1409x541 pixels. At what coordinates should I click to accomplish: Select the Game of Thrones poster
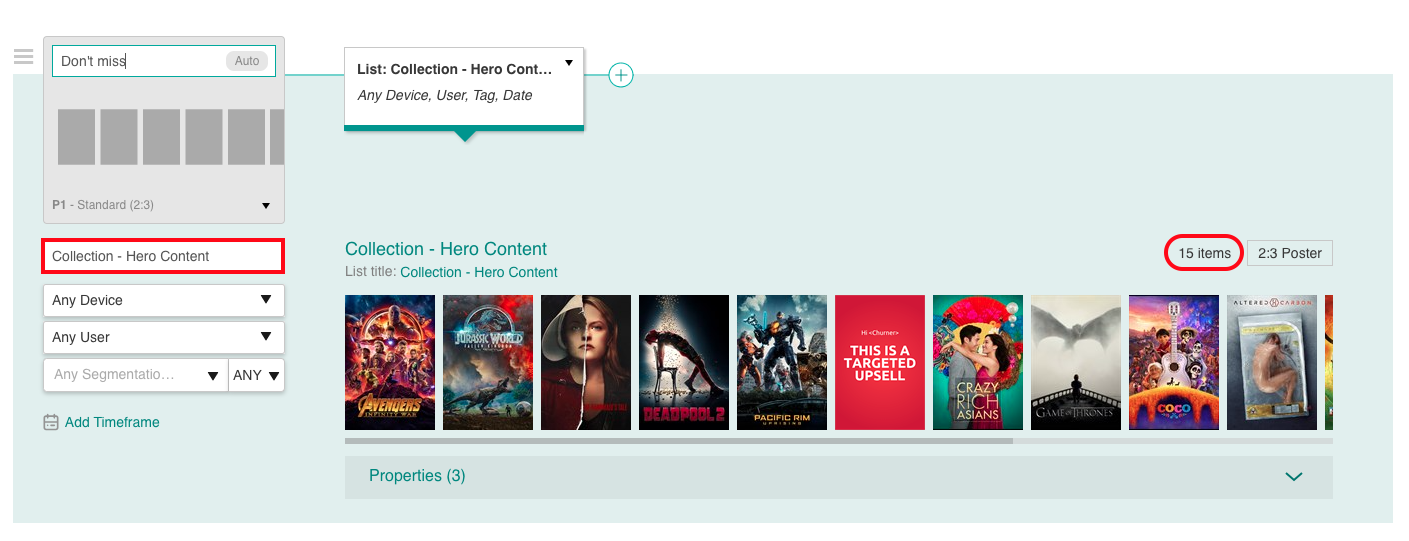point(1076,362)
